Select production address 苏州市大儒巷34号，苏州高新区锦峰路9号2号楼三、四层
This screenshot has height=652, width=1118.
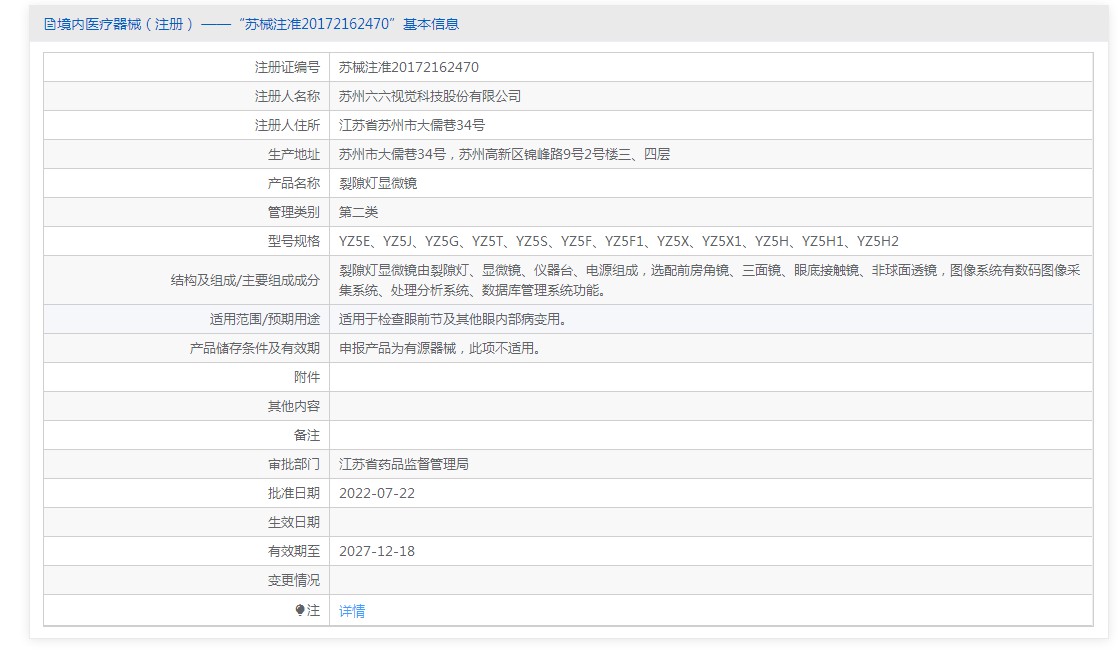504,154
